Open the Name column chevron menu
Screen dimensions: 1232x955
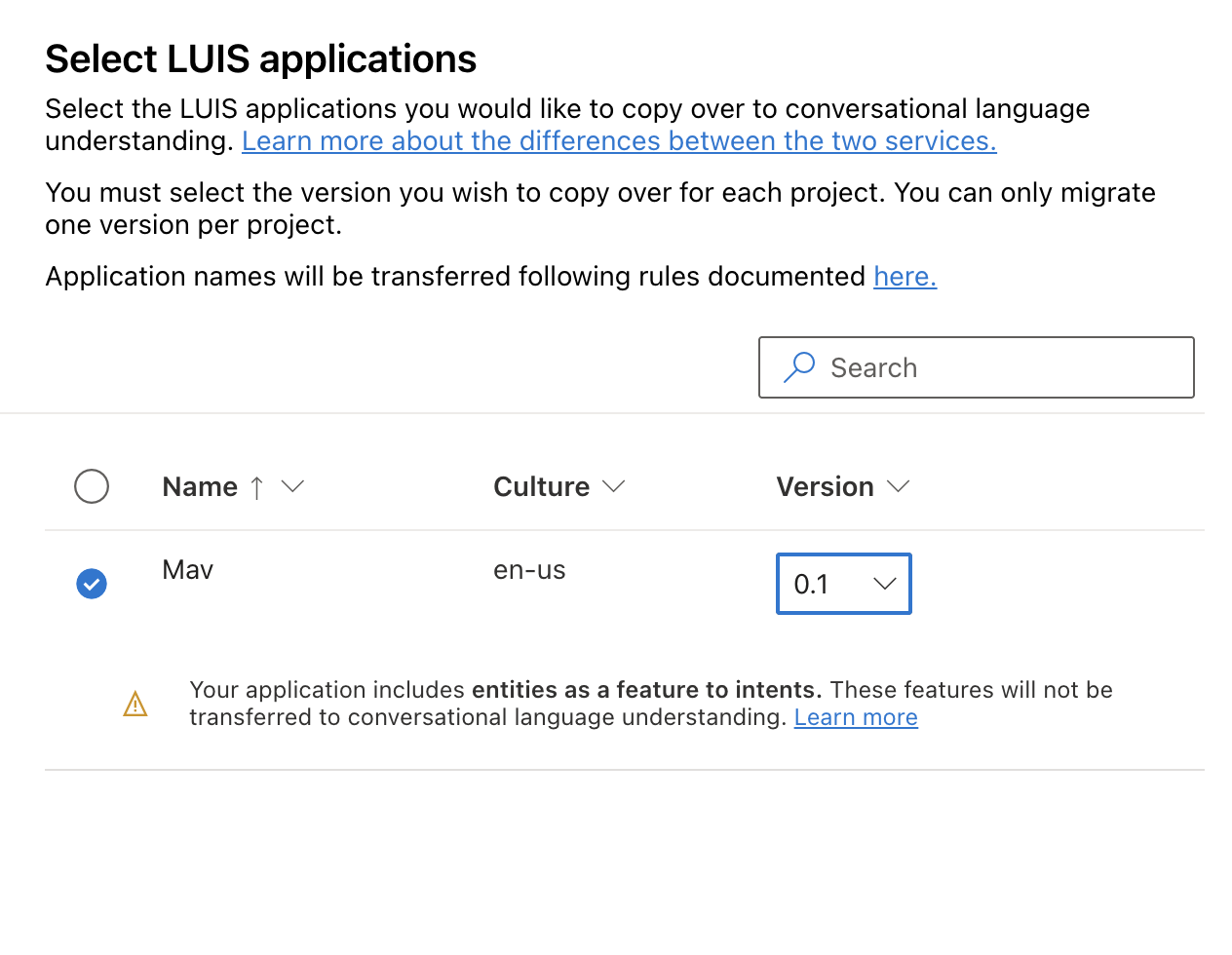292,486
